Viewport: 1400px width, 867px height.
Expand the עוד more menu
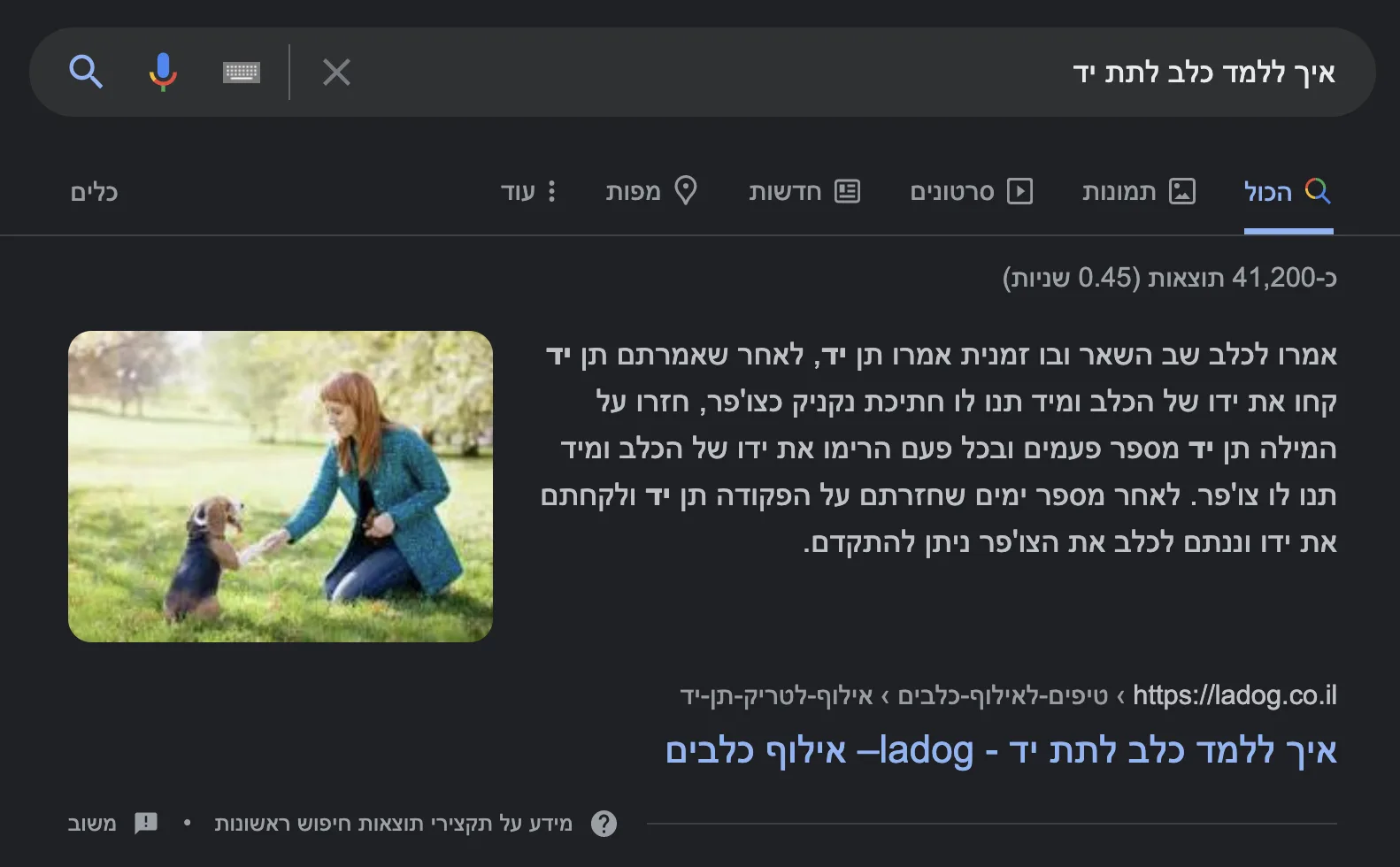coord(528,191)
